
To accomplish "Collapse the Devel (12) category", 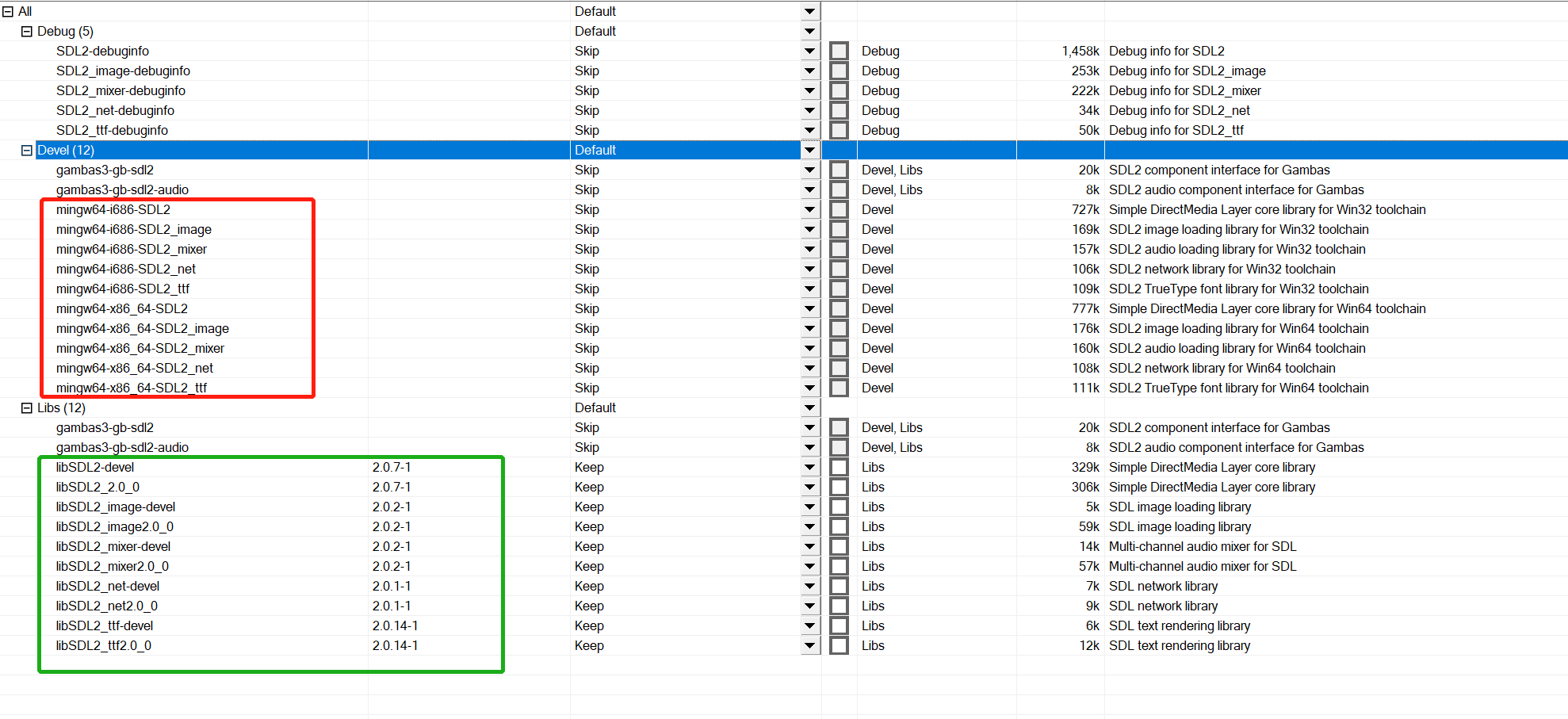I will tap(27, 151).
